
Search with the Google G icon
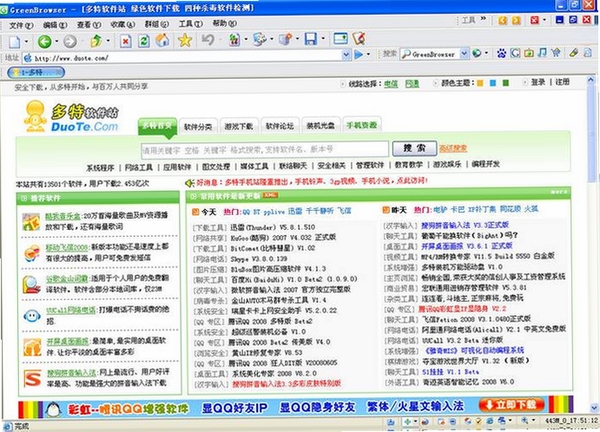coord(515,53)
